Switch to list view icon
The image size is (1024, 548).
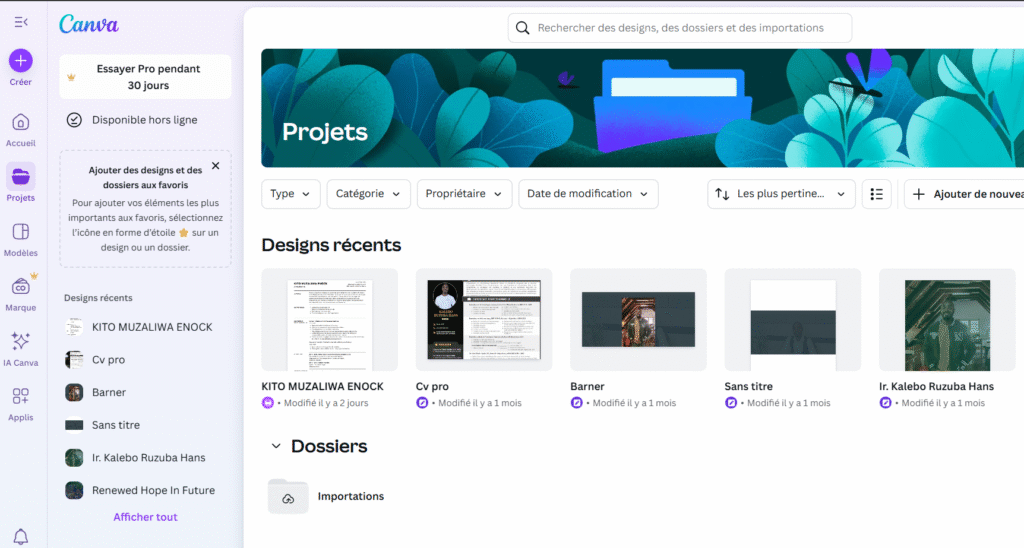point(876,194)
